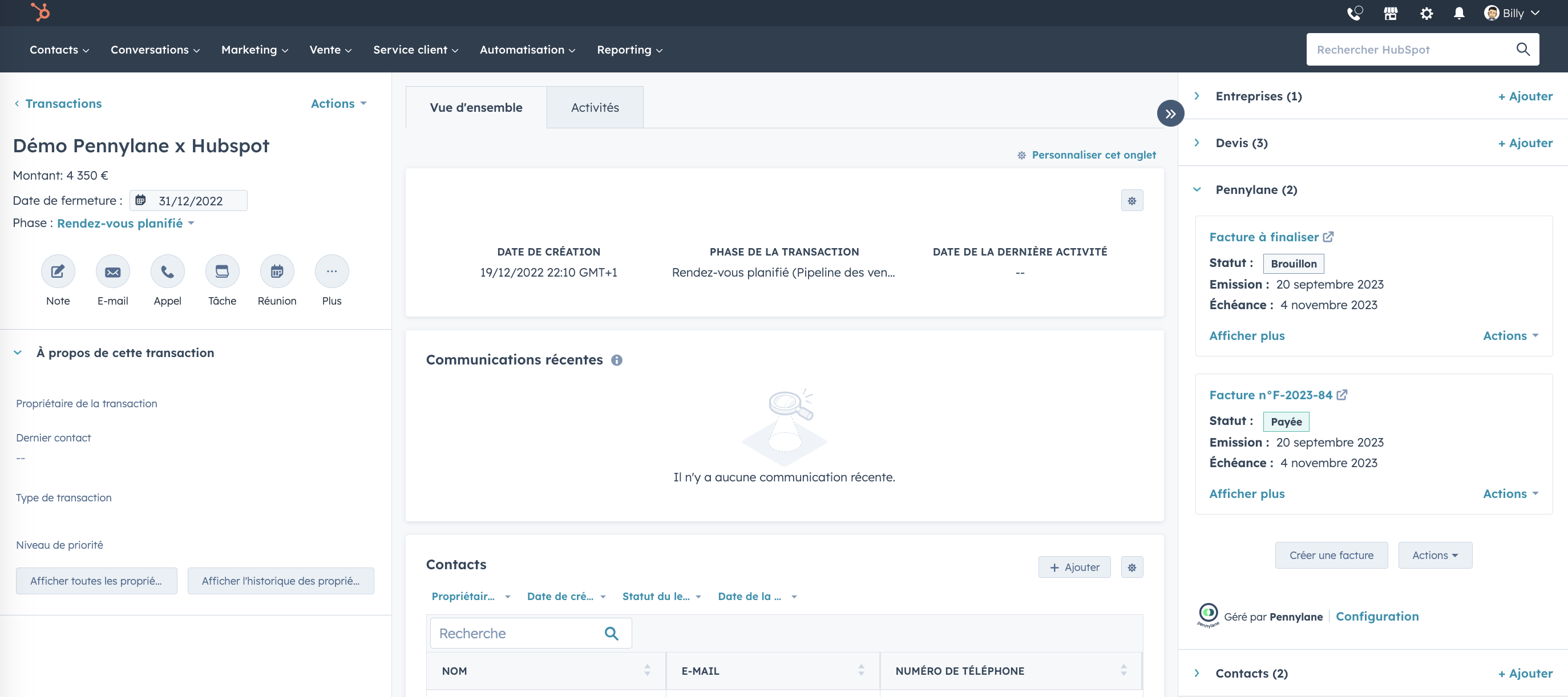The width and height of the screenshot is (1568, 697).
Task: Click the HubSpot sprocket logo
Action: pyautogui.click(x=40, y=12)
